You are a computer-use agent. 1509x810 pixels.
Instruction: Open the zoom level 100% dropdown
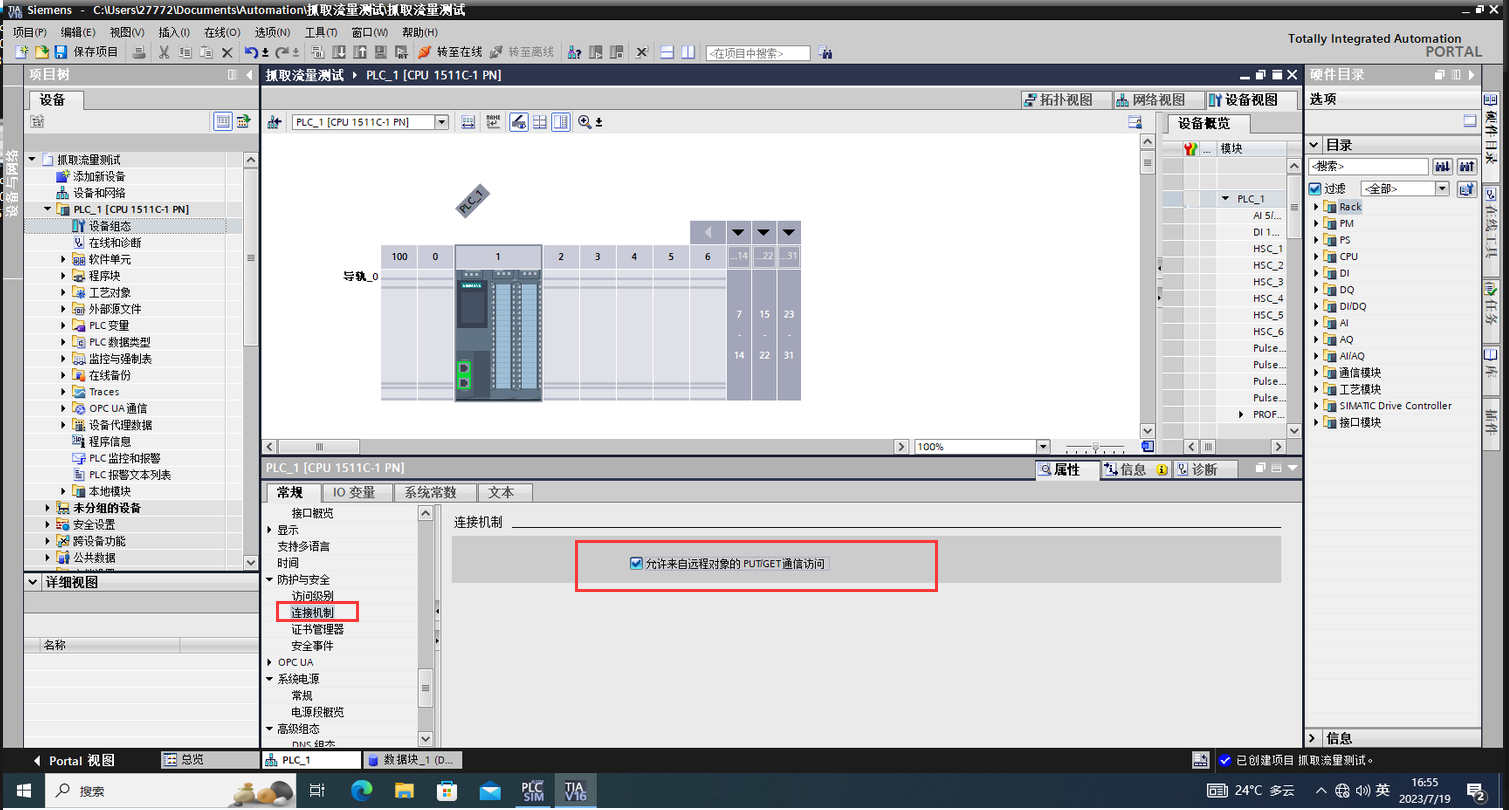pyautogui.click(x=1043, y=447)
